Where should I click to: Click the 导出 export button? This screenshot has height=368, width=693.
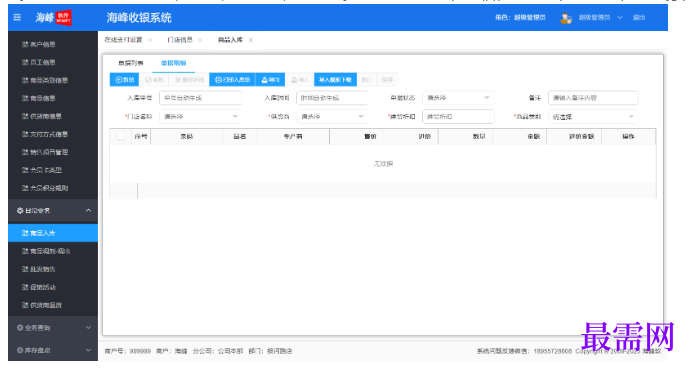(x=270, y=80)
